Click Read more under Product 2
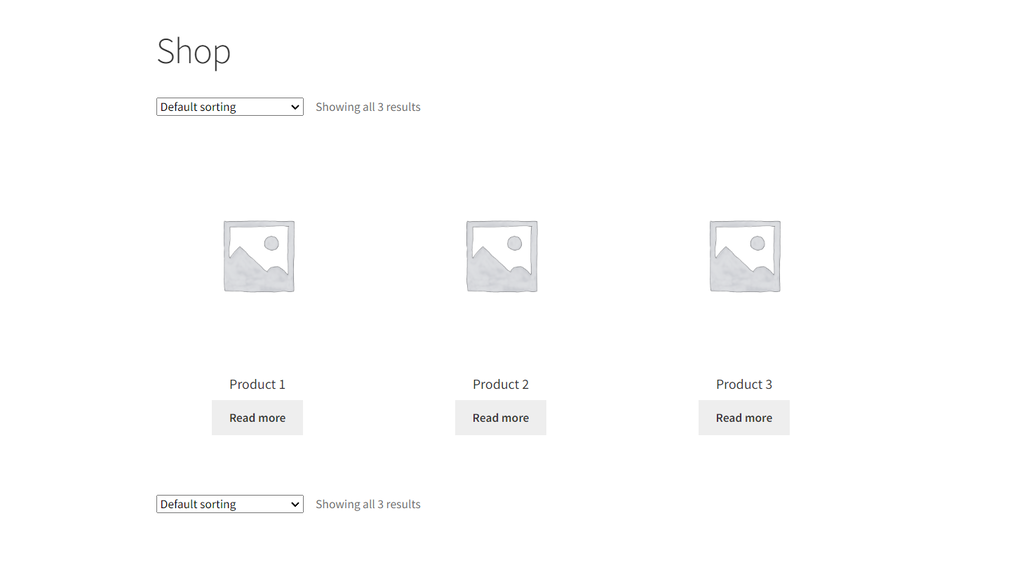The image size is (1024, 584). coord(501,417)
